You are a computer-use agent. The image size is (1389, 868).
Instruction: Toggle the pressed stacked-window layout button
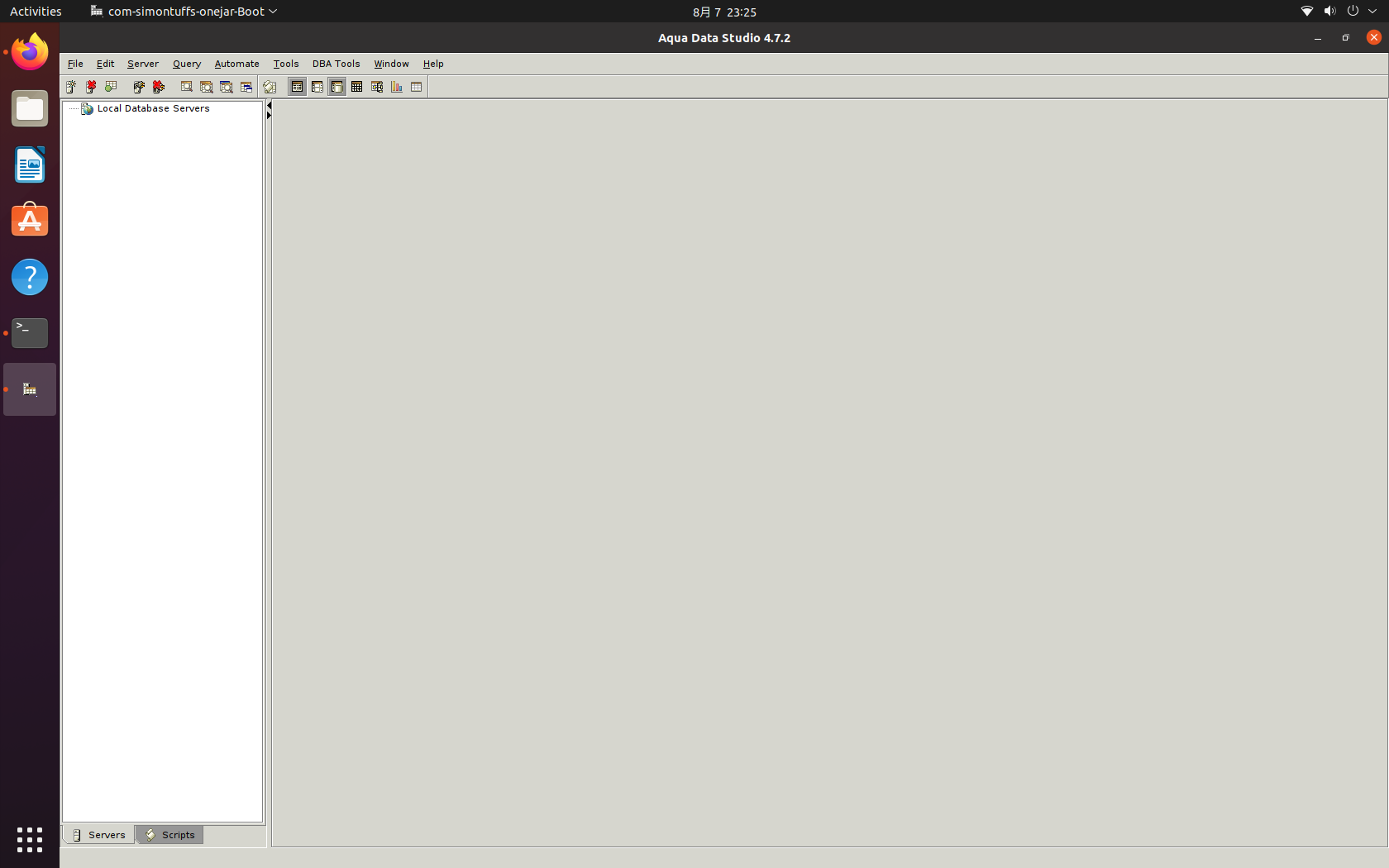337,87
